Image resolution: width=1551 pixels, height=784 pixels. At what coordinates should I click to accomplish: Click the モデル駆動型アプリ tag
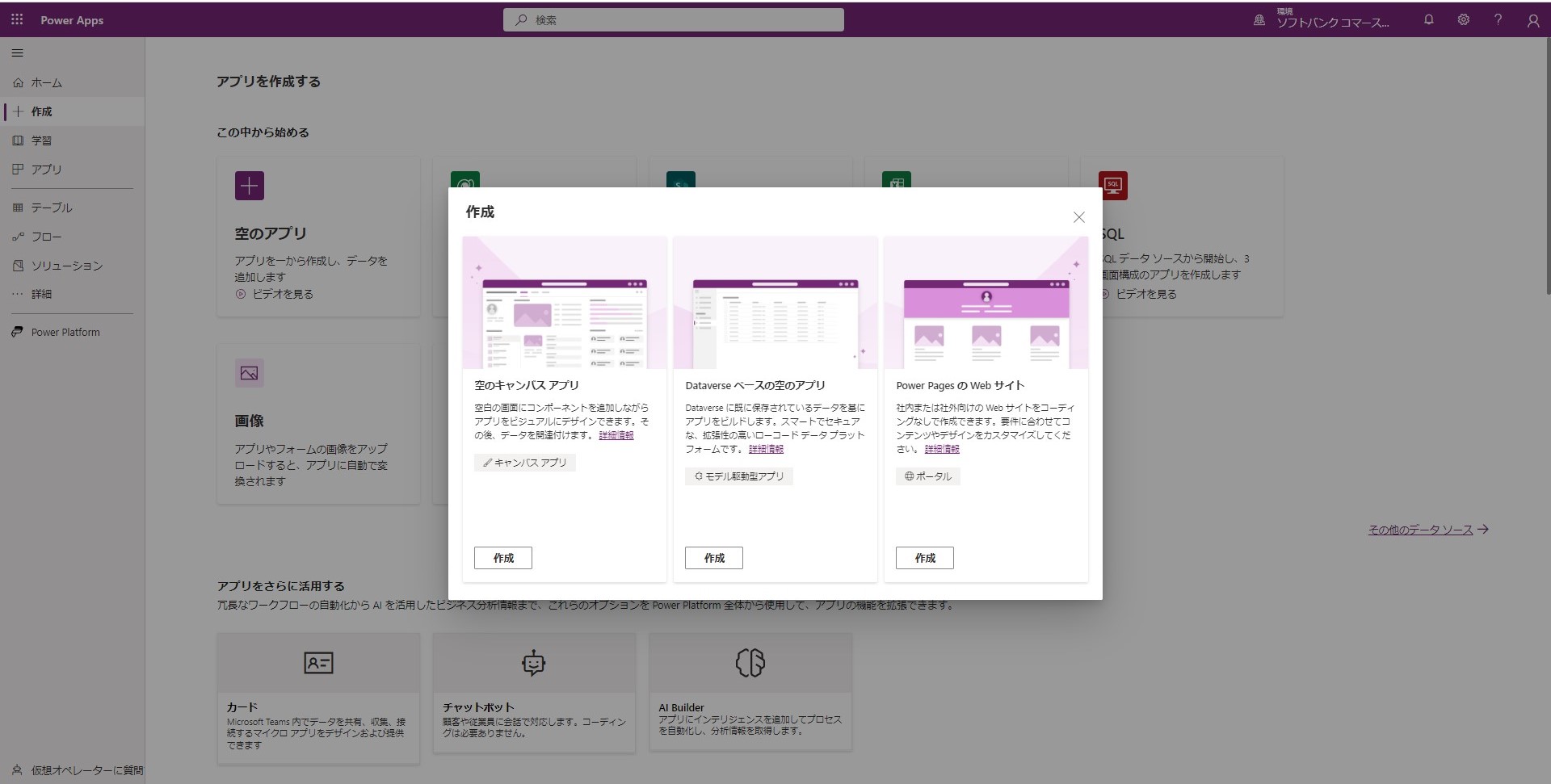(x=739, y=476)
